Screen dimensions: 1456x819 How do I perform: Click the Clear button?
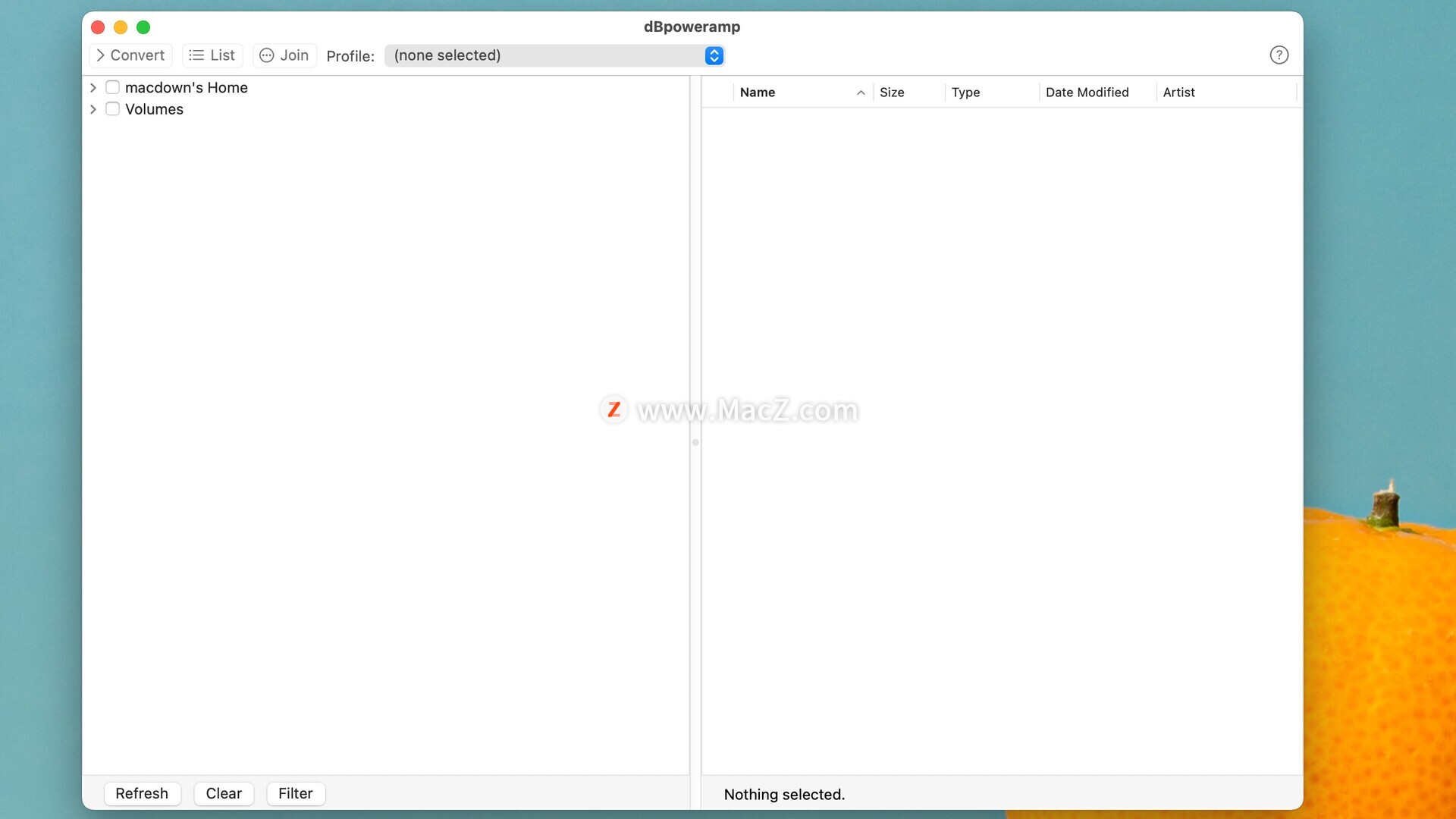[224, 793]
